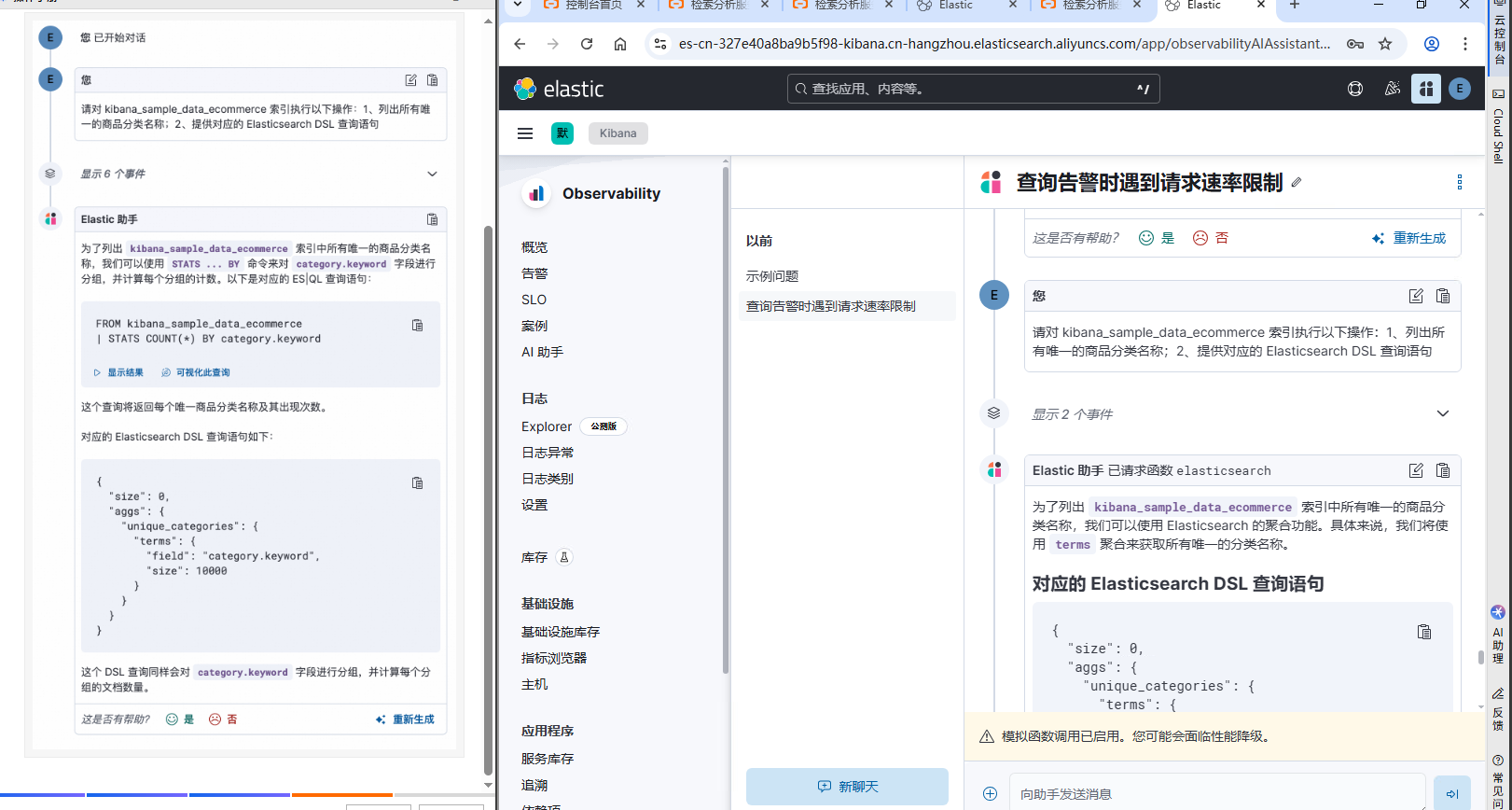Send the message to the assistant
Image resolution: width=1512 pixels, height=810 pixels.
tap(1452, 794)
